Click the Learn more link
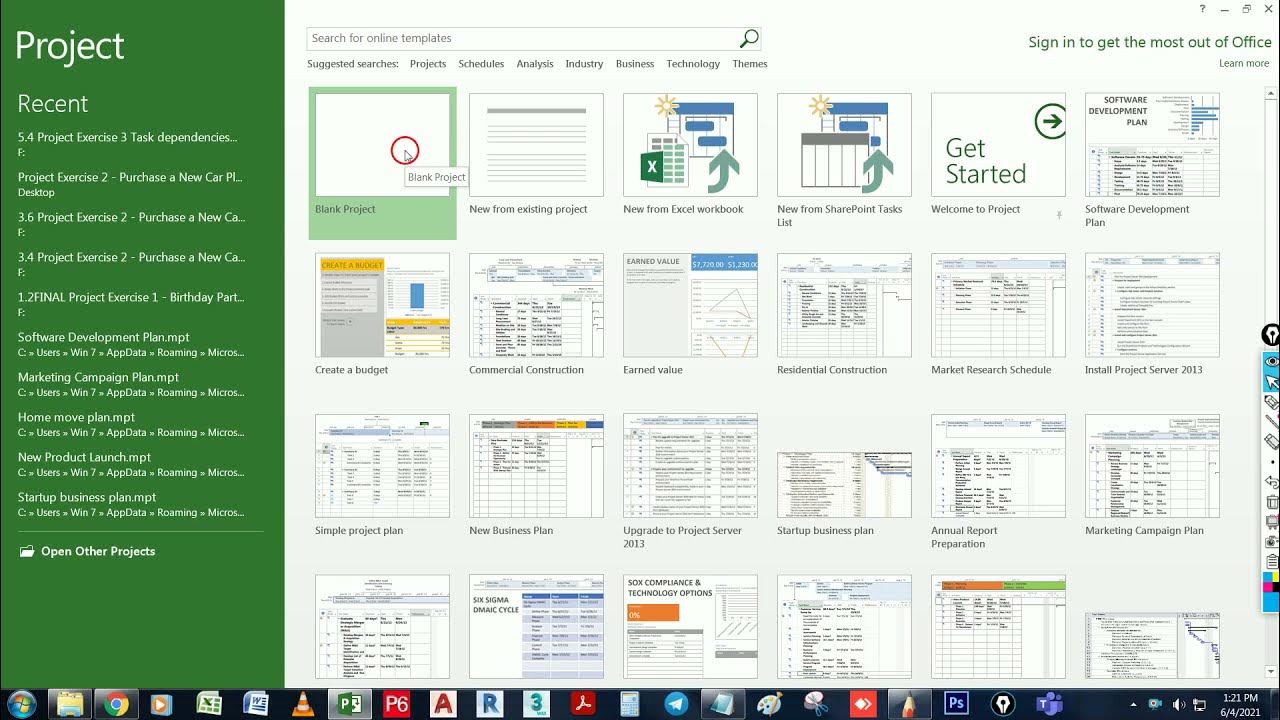 click(x=1244, y=63)
